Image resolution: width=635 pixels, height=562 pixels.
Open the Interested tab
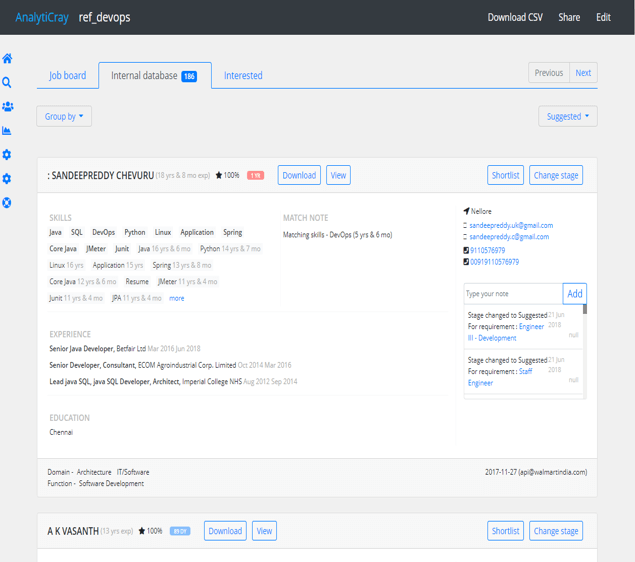pos(243,75)
